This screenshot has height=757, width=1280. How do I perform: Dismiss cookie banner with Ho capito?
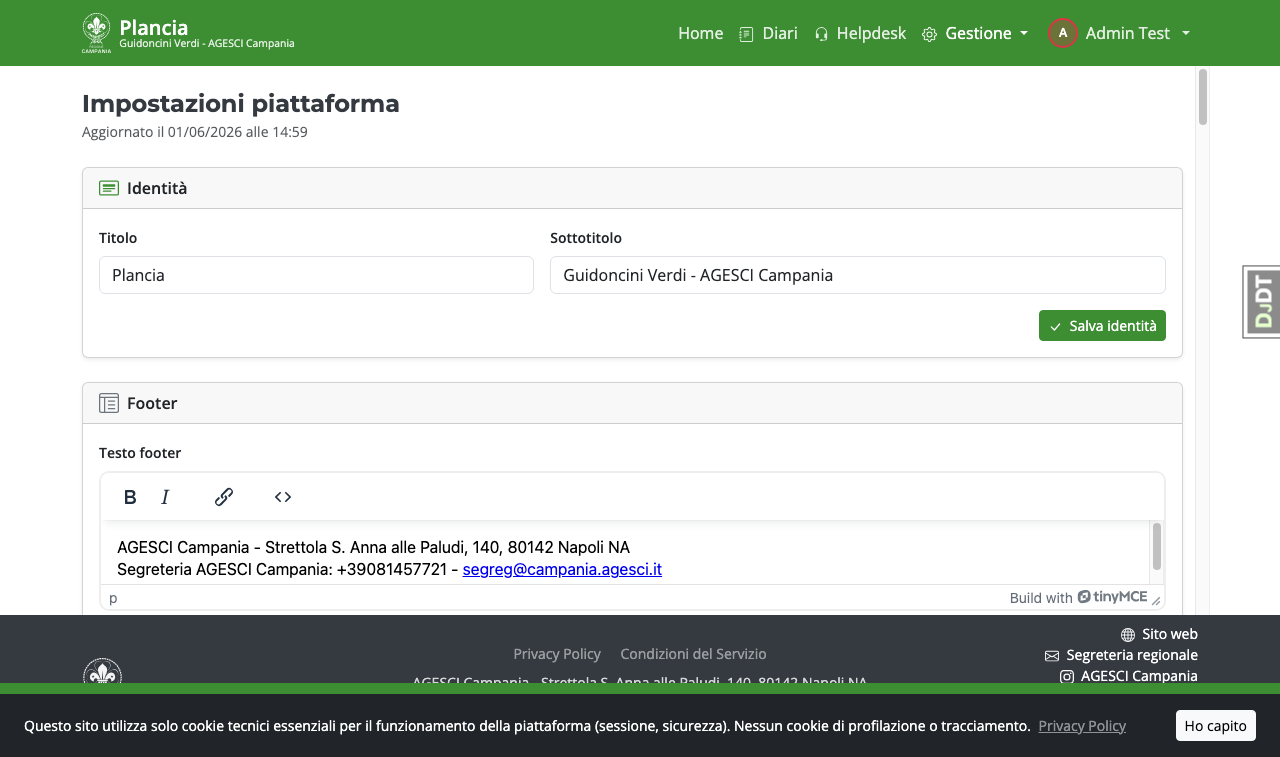[x=1215, y=725]
